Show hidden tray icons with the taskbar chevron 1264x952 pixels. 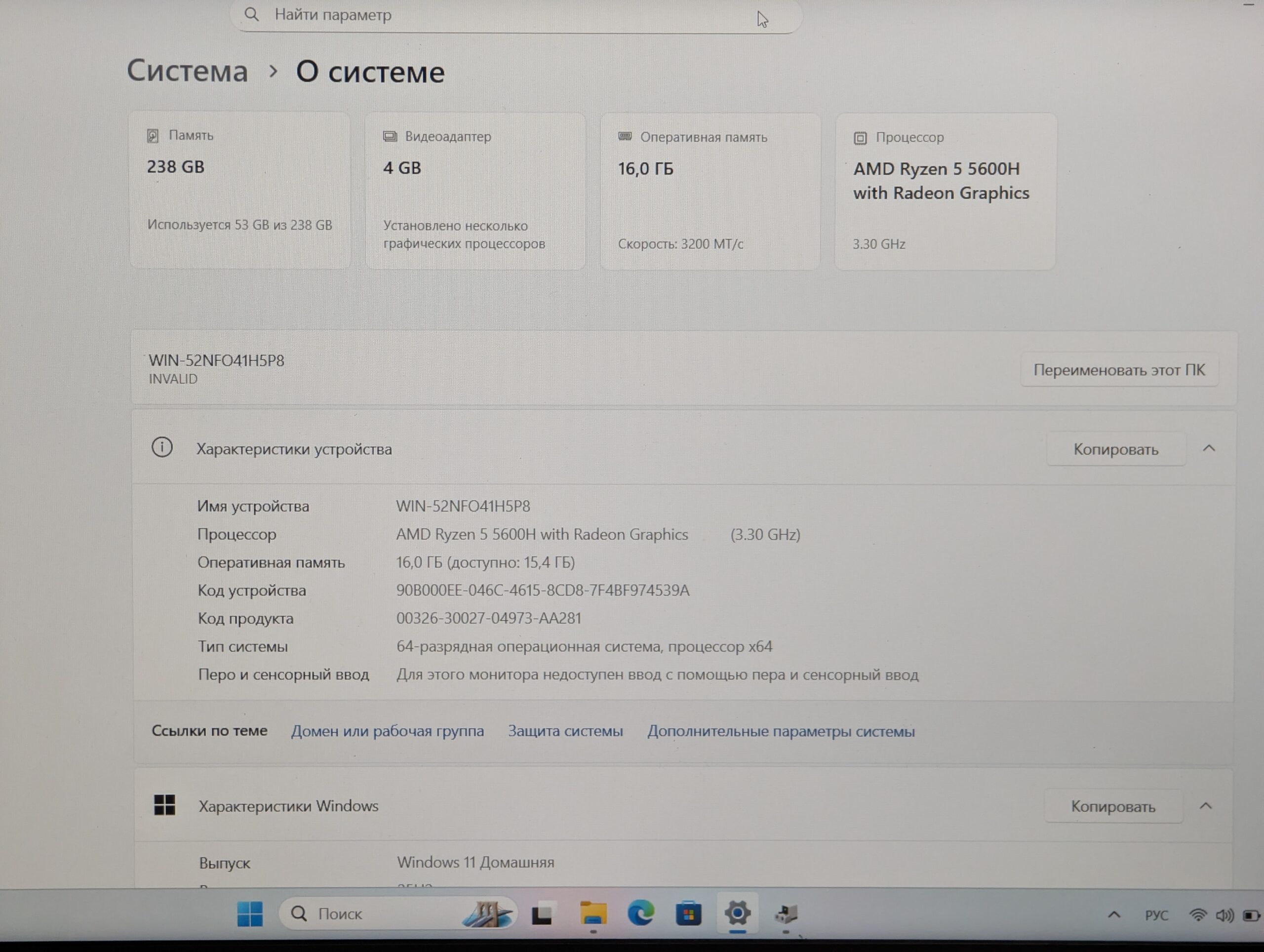click(x=1114, y=915)
